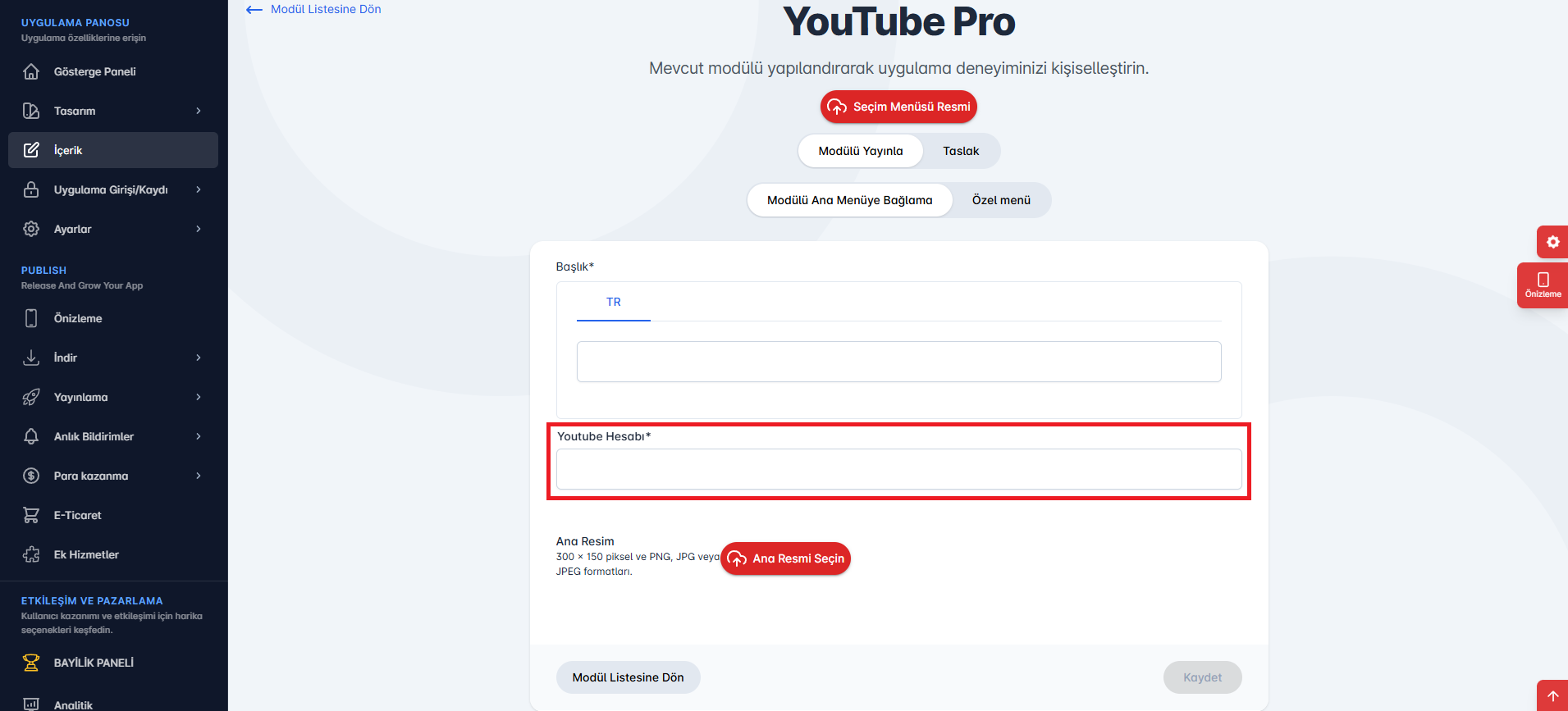The width and height of the screenshot is (1568, 711).
Task: Click the Gösterge Paneli home icon
Action: [31, 71]
